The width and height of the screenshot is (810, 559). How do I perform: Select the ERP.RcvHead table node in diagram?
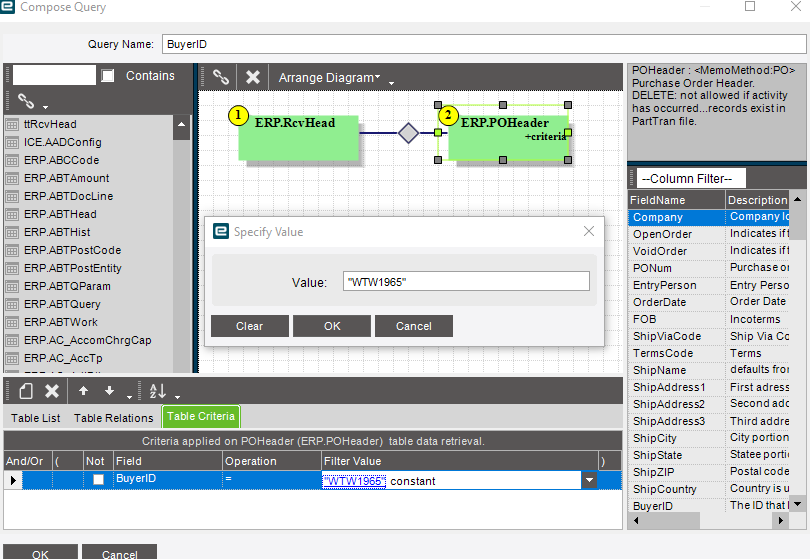pyautogui.click(x=298, y=137)
